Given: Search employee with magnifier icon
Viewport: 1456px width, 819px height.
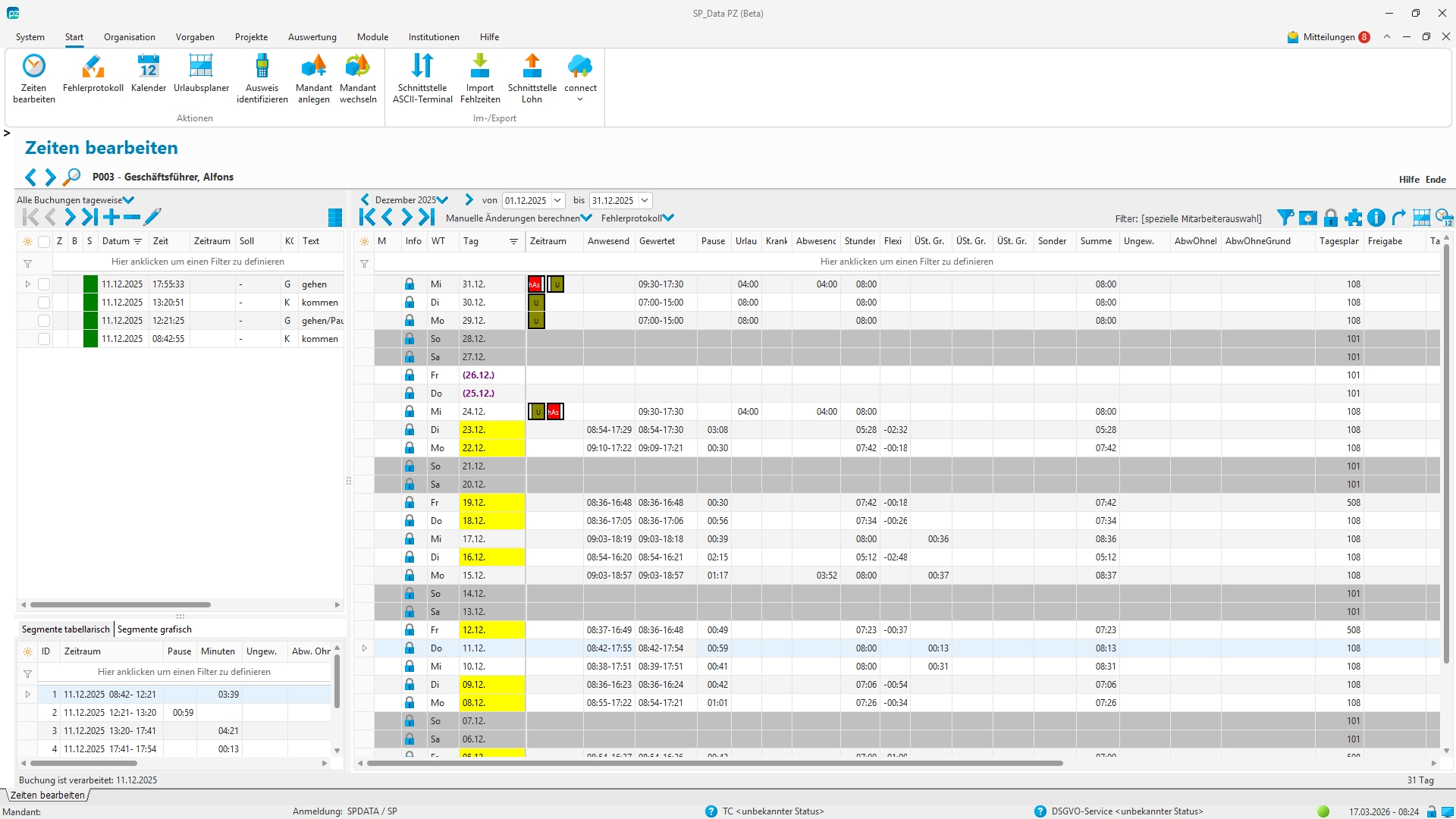Looking at the screenshot, I should [72, 177].
